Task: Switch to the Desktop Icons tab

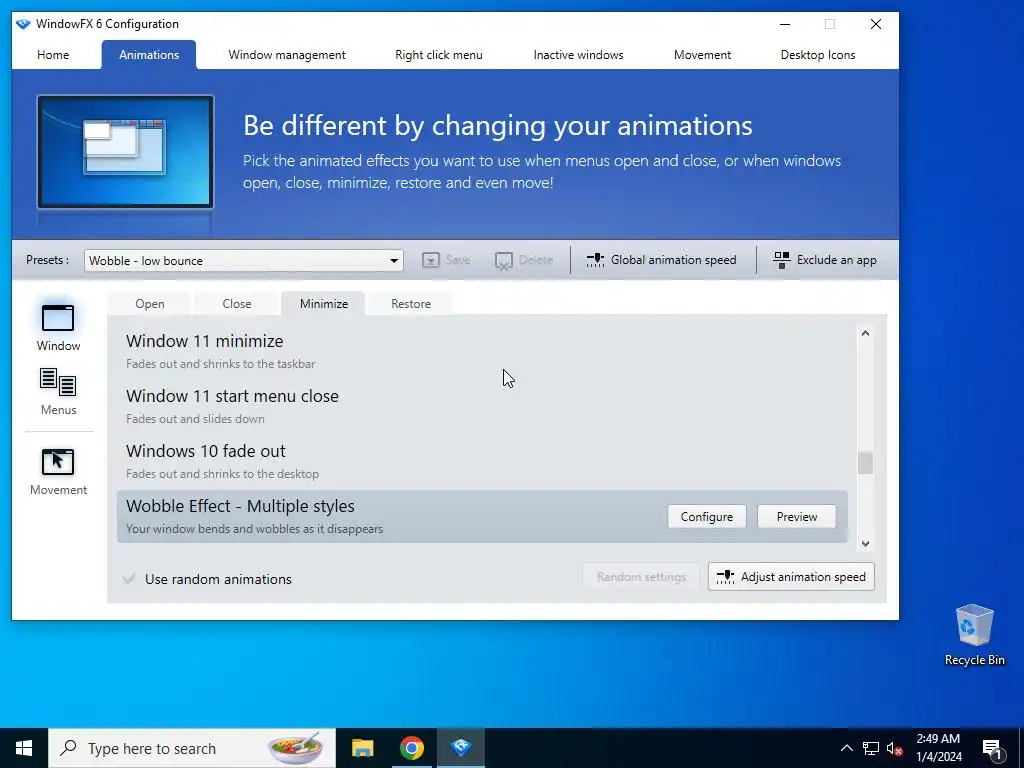Action: click(818, 55)
